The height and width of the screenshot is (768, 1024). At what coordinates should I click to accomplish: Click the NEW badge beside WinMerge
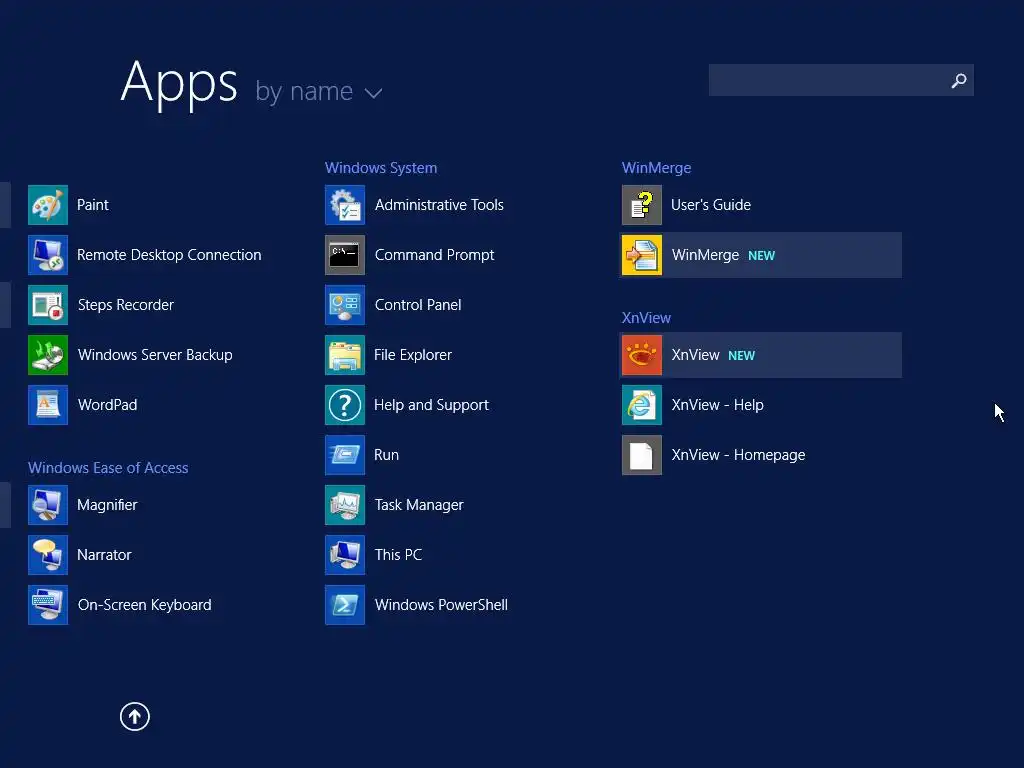tap(761, 256)
